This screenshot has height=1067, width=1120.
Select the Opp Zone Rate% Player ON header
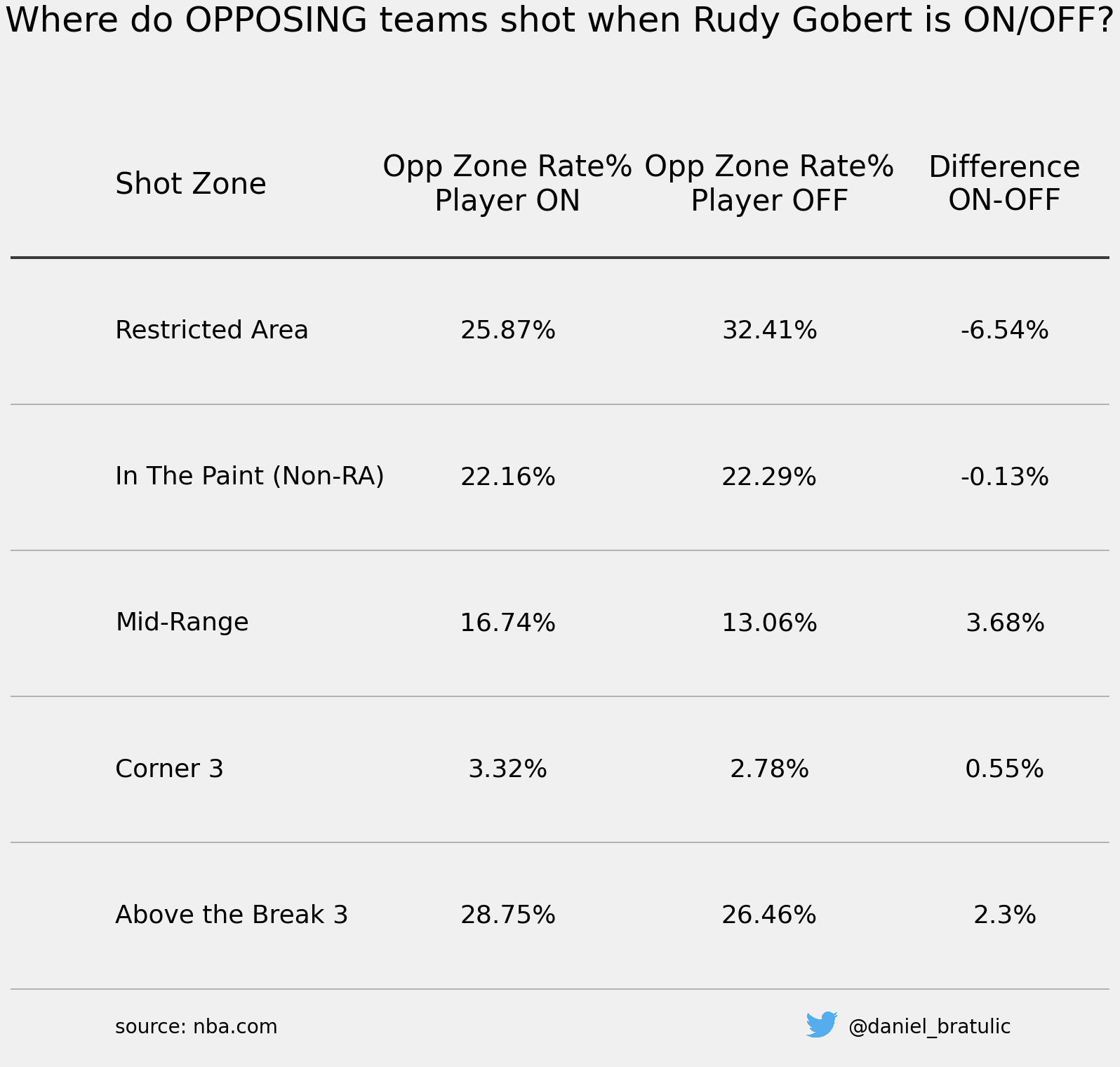tap(507, 183)
